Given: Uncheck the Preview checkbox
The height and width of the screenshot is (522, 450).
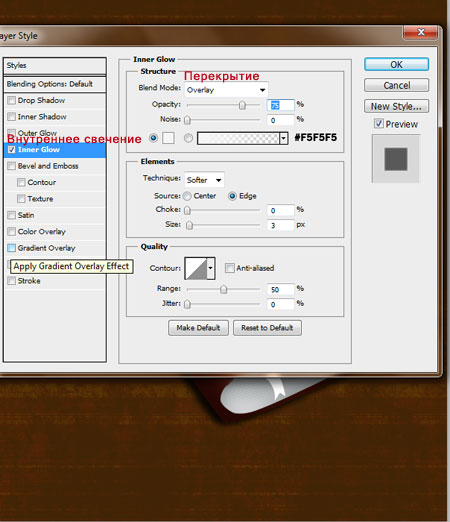Looking at the screenshot, I should [379, 124].
